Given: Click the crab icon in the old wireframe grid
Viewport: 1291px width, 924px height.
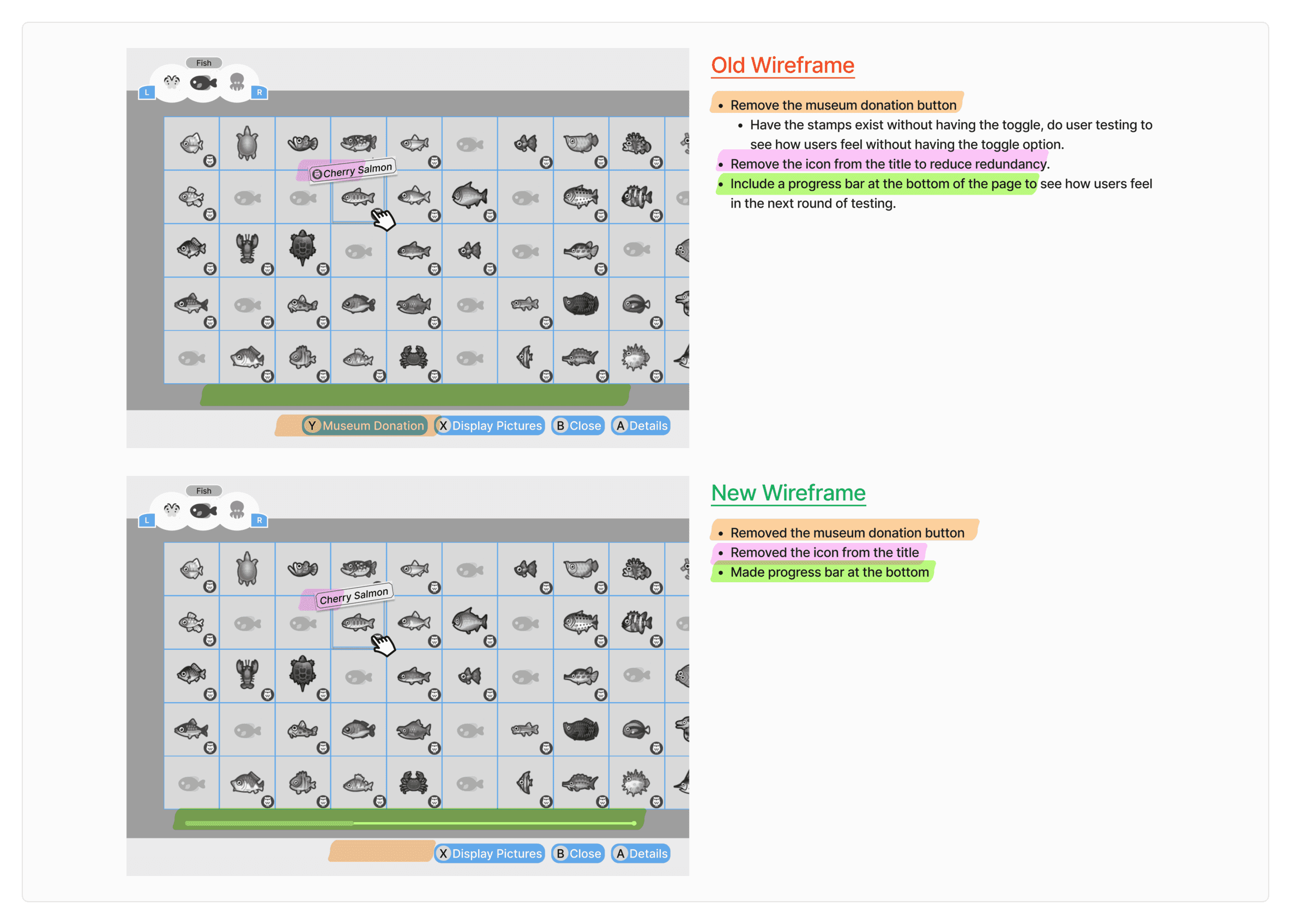Looking at the screenshot, I should tap(414, 358).
